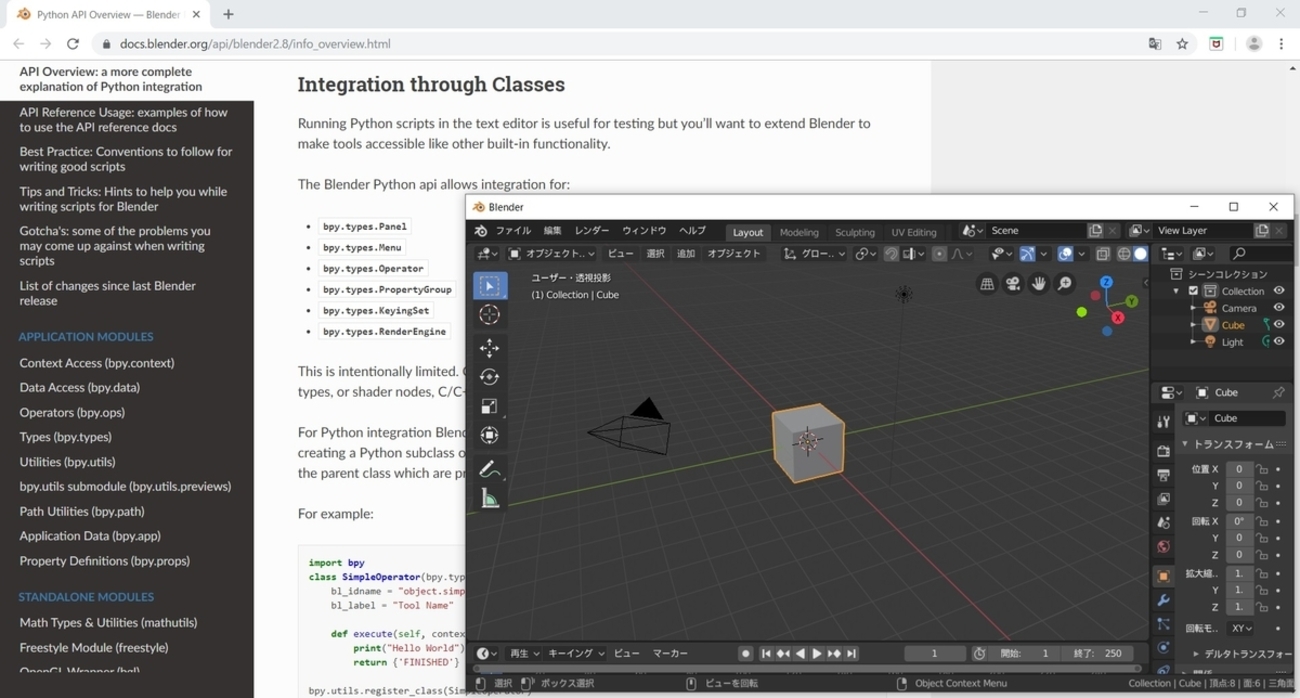Click the magnifier zoom viewport button

pyautogui.click(x=1065, y=283)
